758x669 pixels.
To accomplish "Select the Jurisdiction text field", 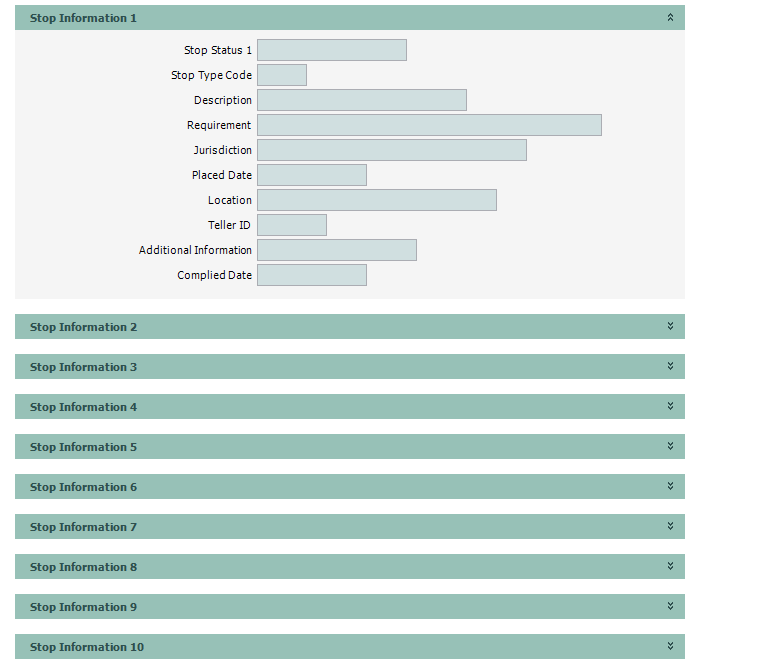I will (x=391, y=150).
